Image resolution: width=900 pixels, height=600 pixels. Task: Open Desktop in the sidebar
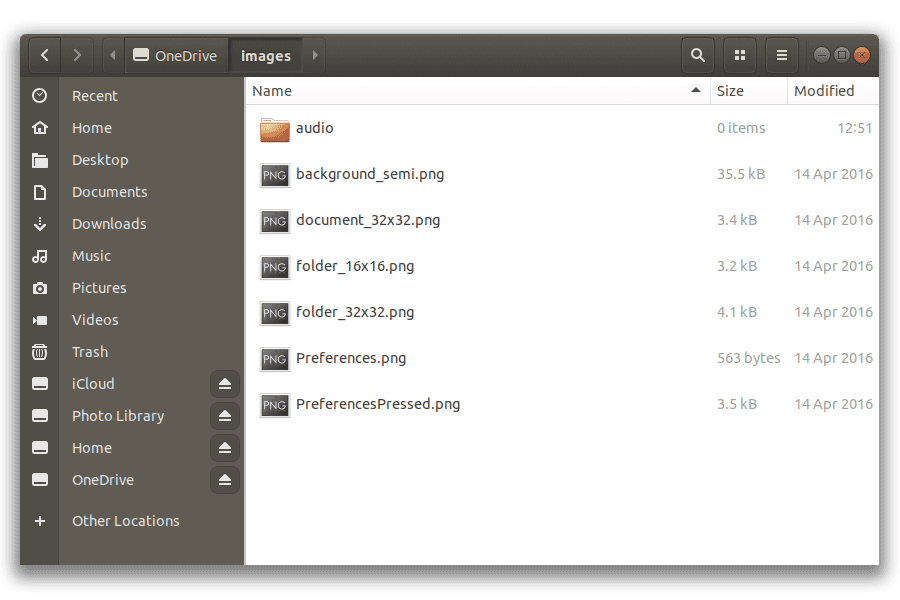(x=100, y=160)
